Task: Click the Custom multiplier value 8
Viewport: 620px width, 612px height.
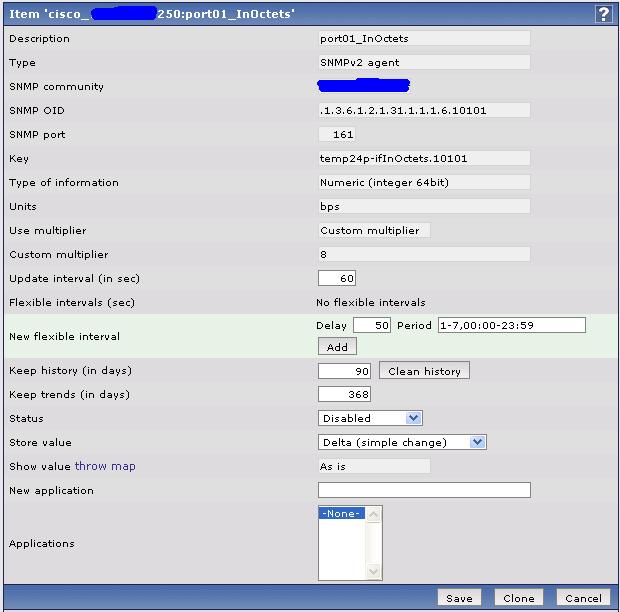Action: coord(424,254)
